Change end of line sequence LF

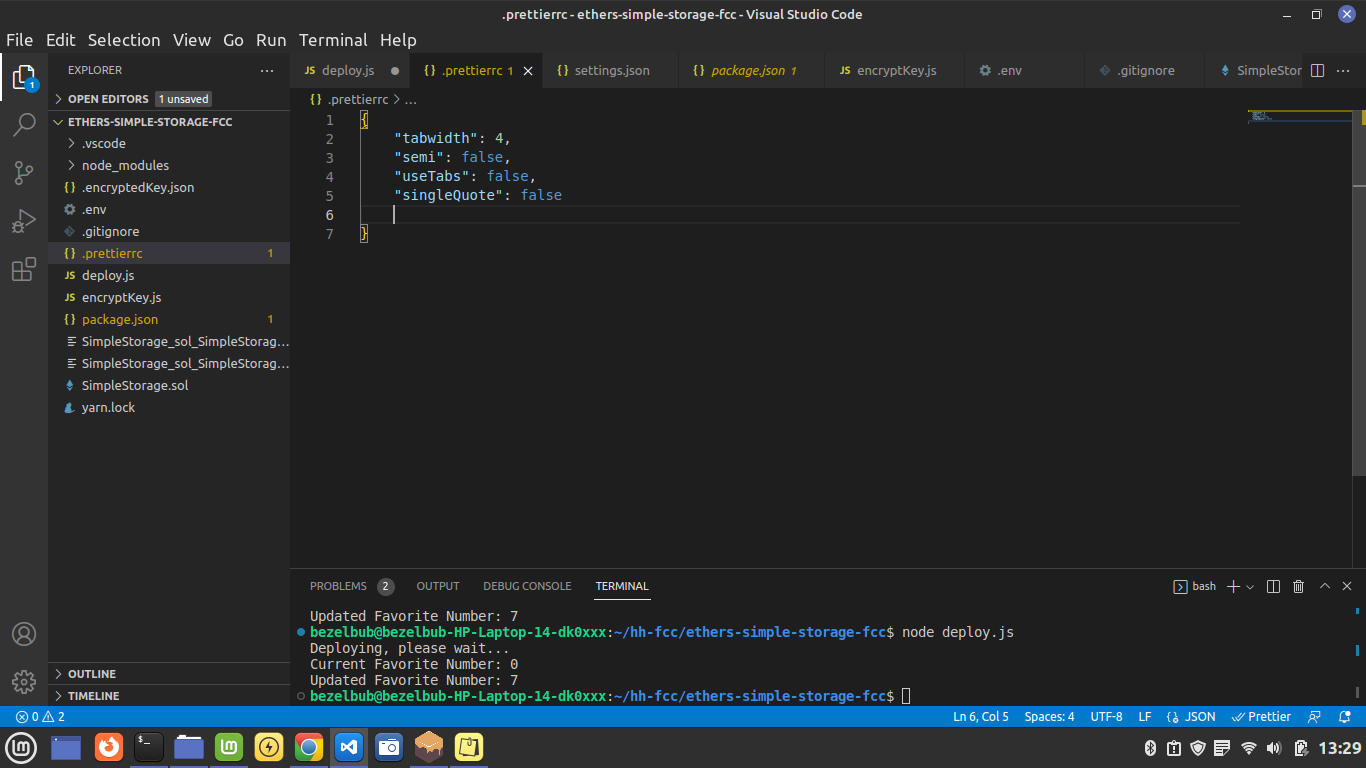[x=1145, y=717]
